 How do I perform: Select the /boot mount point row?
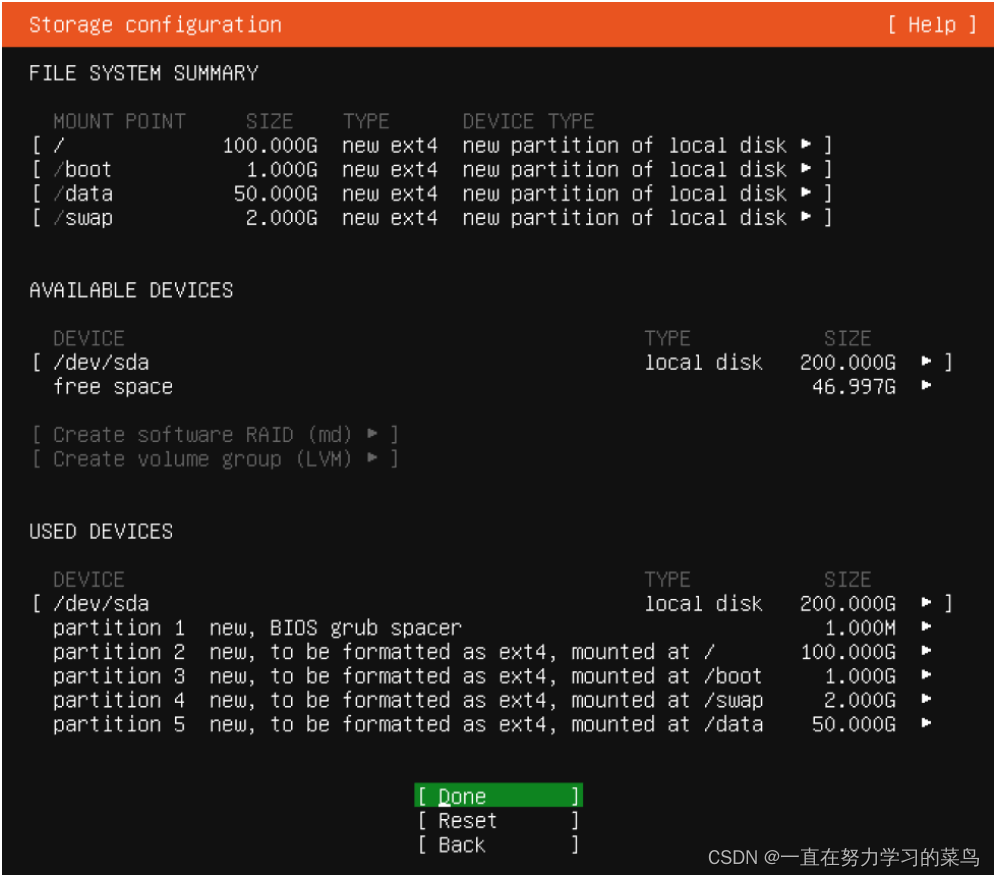pos(432,170)
